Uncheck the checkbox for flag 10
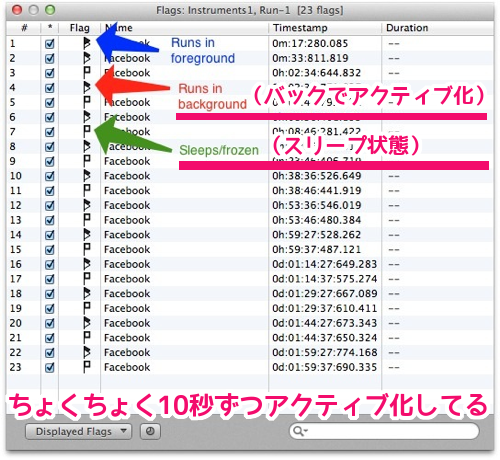500x460 pixels. click(x=50, y=176)
